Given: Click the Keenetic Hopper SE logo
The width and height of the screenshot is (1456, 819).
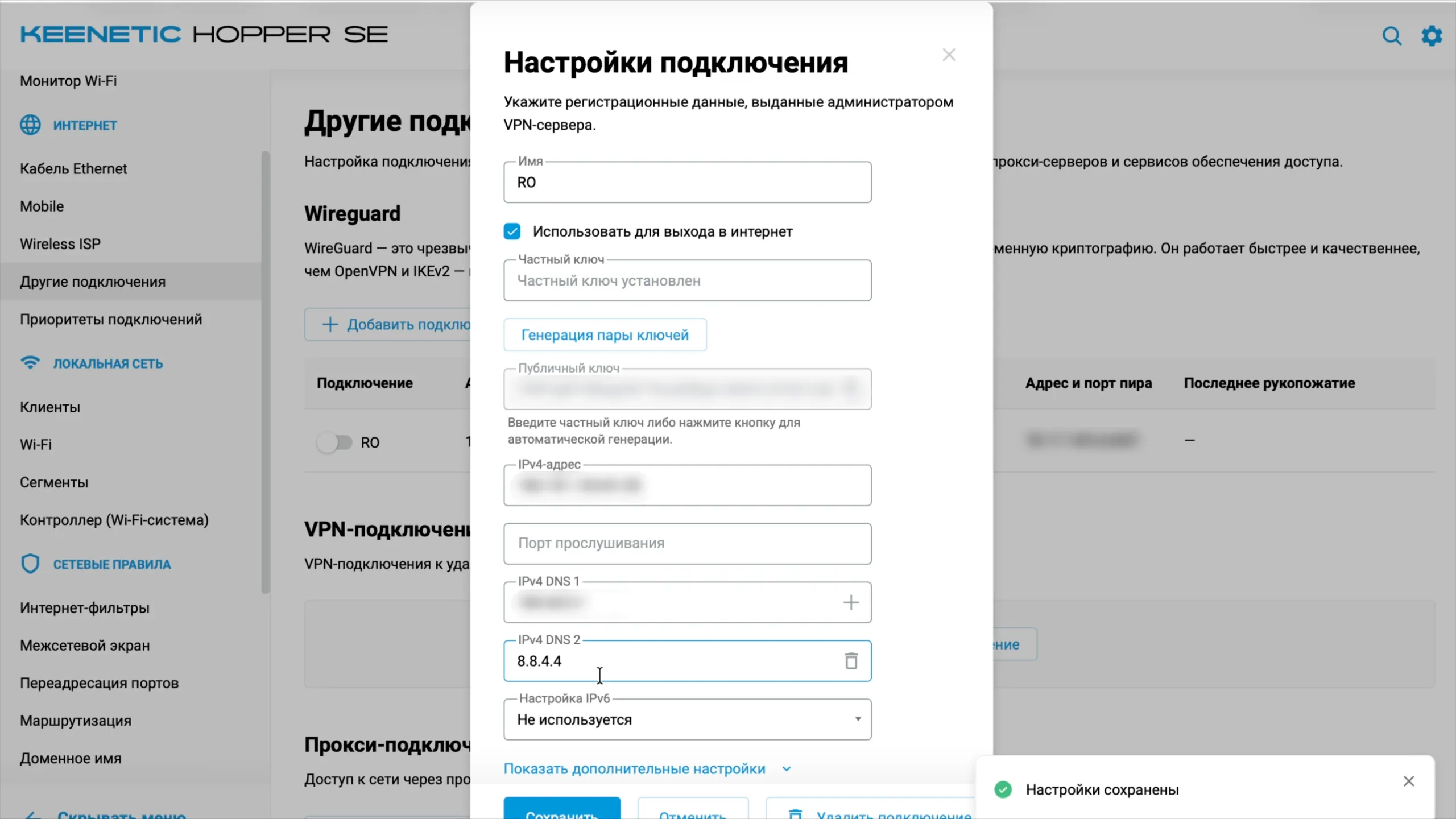Looking at the screenshot, I should (204, 35).
